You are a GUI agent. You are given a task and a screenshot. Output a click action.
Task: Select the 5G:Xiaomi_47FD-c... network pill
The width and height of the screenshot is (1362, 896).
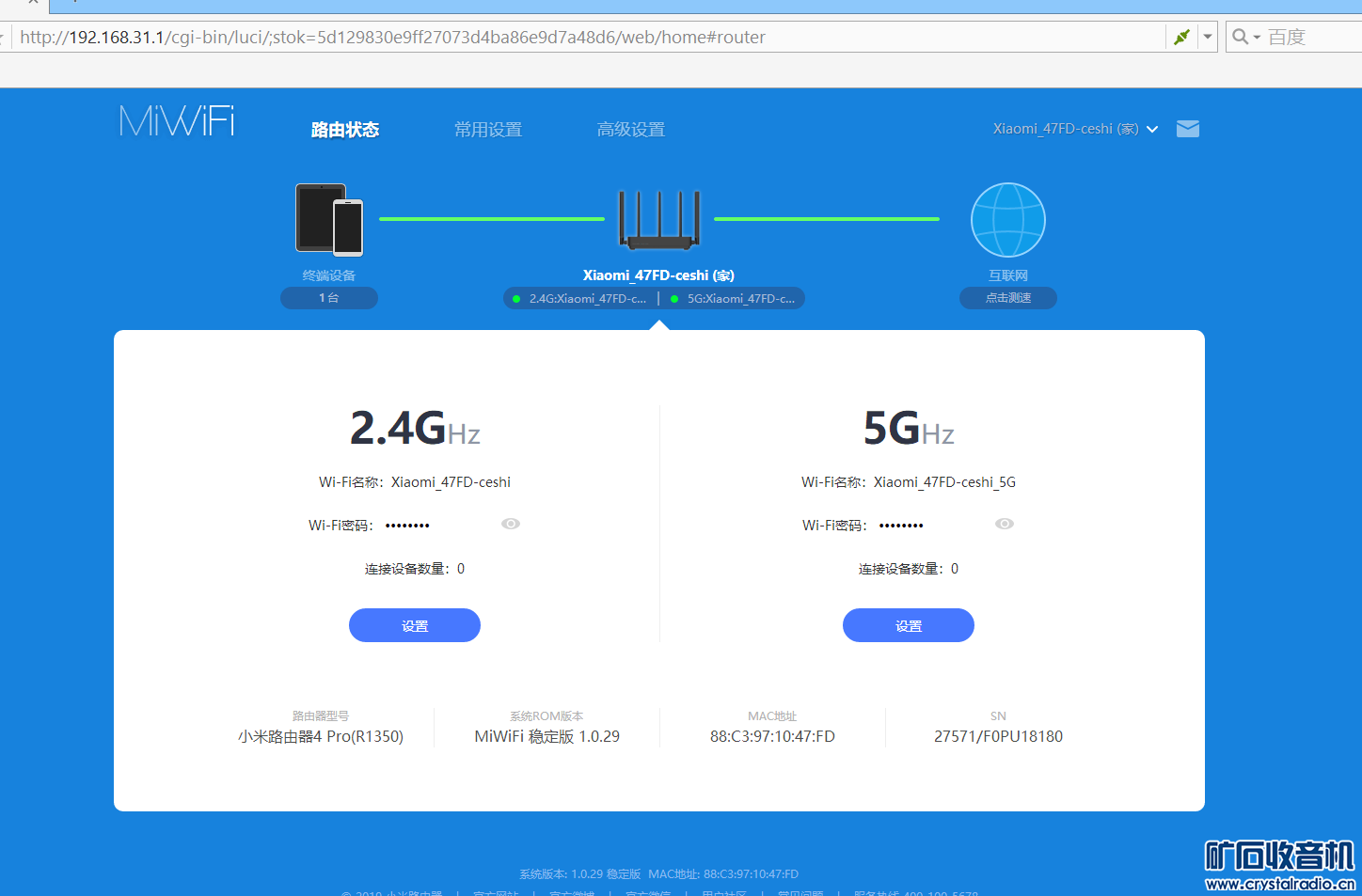tap(734, 299)
